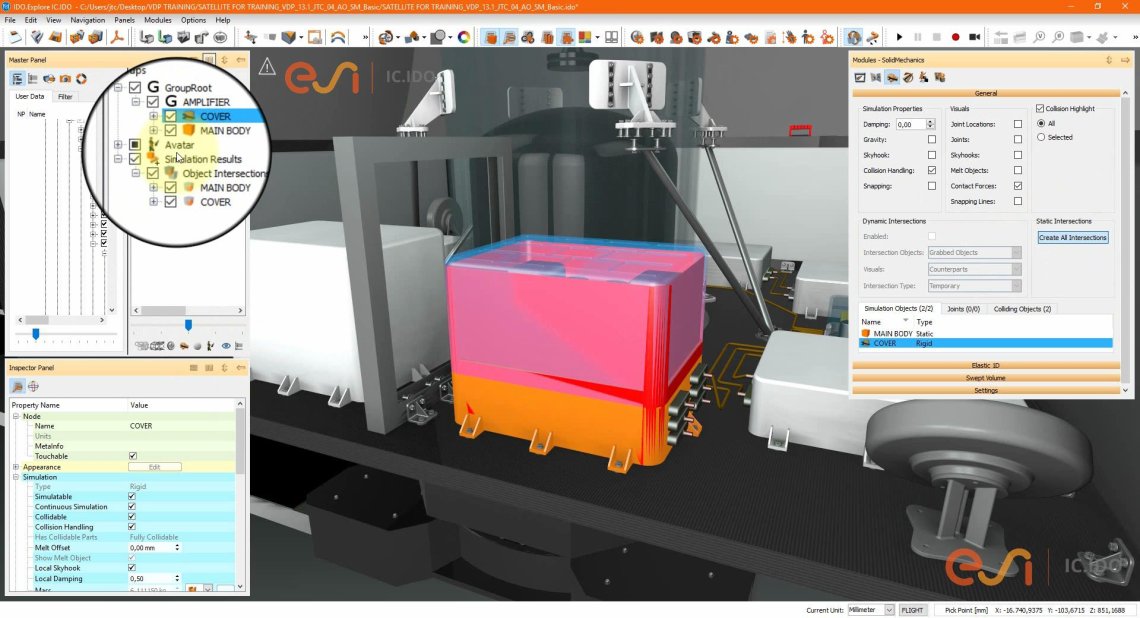Click the orange ring icon in Master Panel toolbar
The image size is (1140, 618).
point(81,79)
